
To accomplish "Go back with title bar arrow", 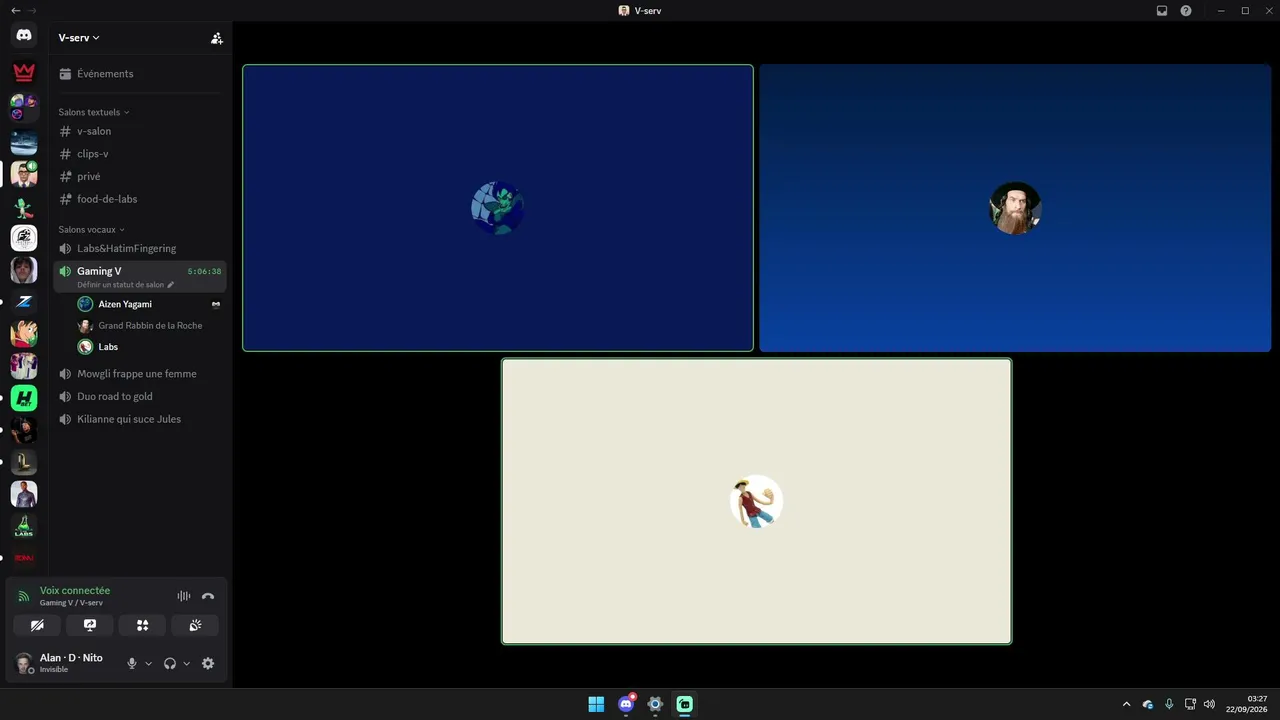I will 15,10.
